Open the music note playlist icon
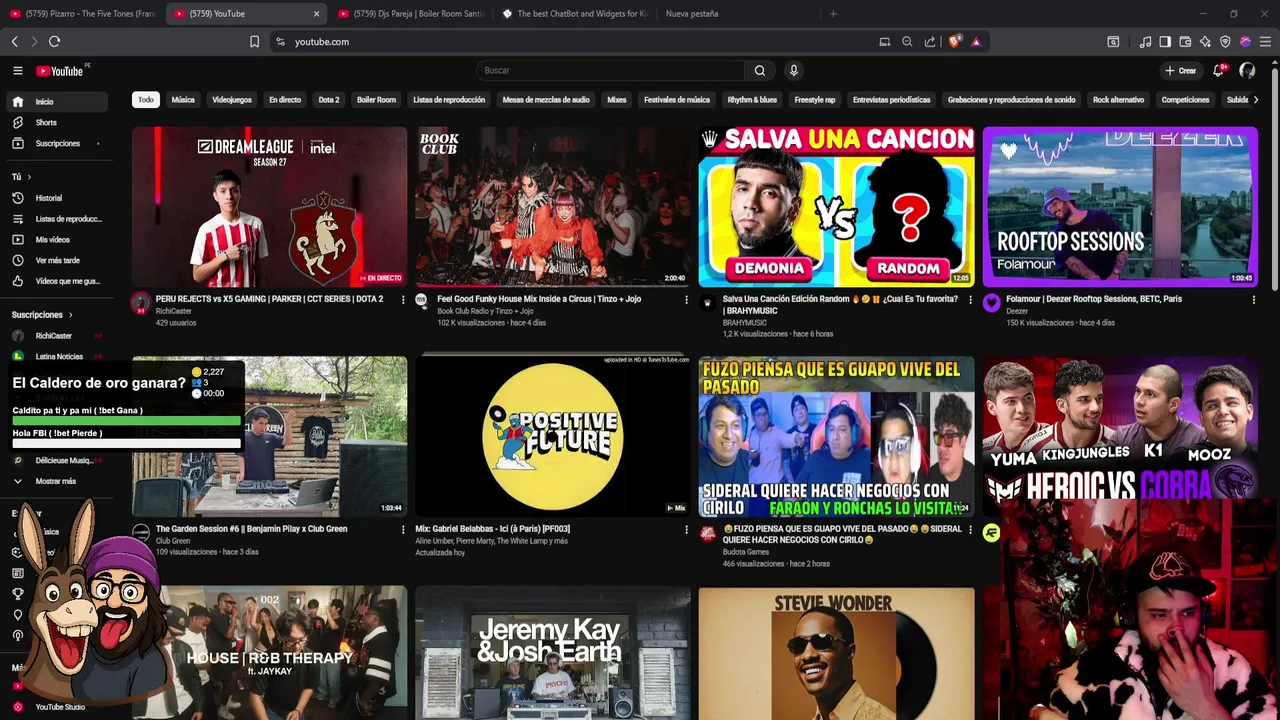1280x720 pixels. pos(1145,41)
